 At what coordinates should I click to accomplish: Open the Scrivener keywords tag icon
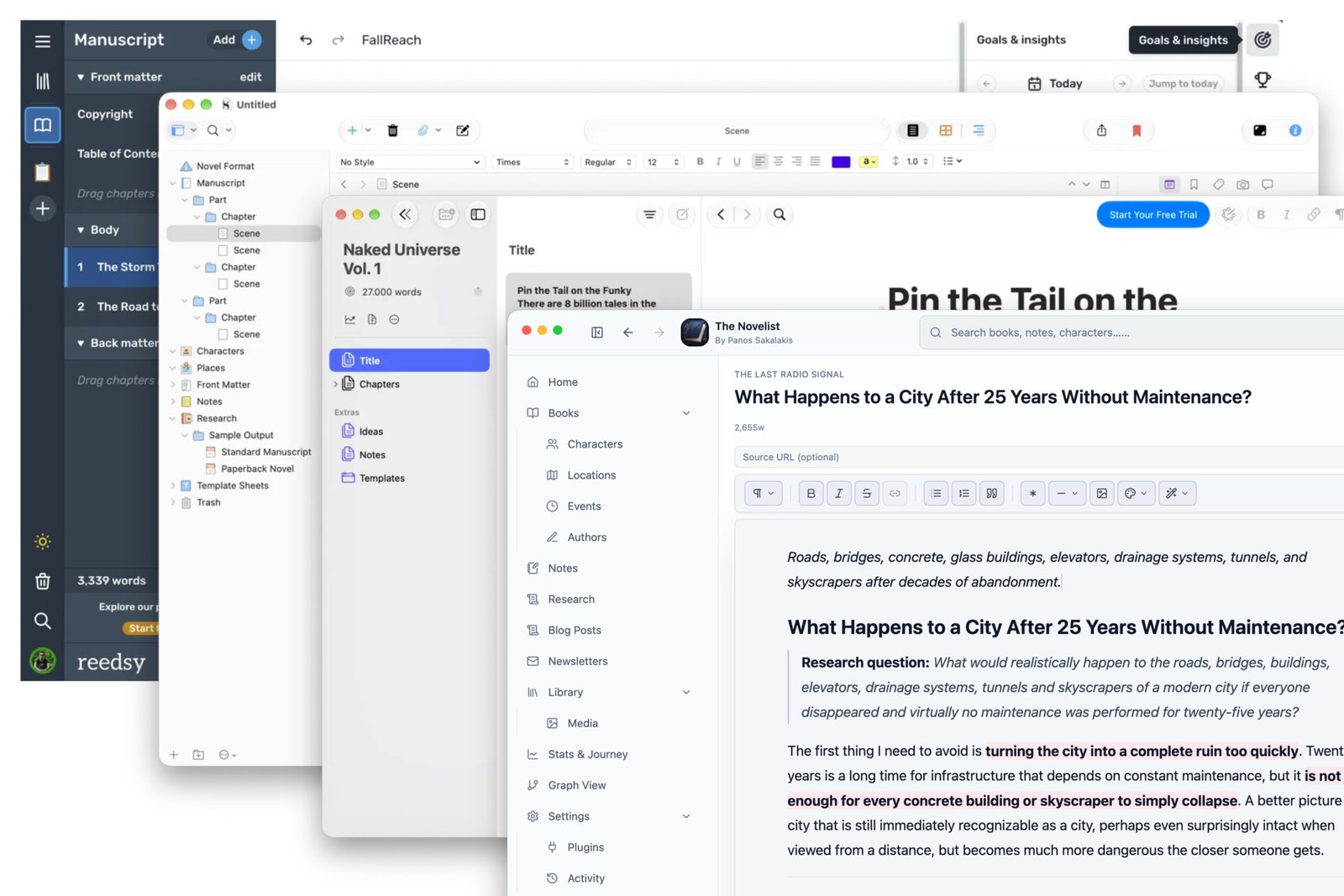(x=1218, y=184)
